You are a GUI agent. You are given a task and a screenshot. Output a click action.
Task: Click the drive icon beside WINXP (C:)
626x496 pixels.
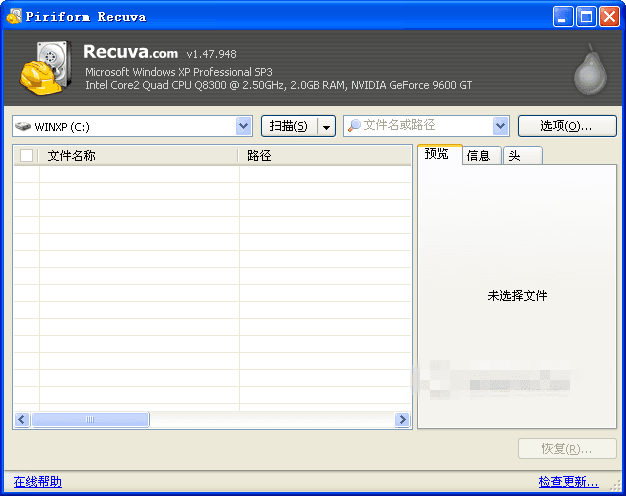pyautogui.click(x=23, y=127)
